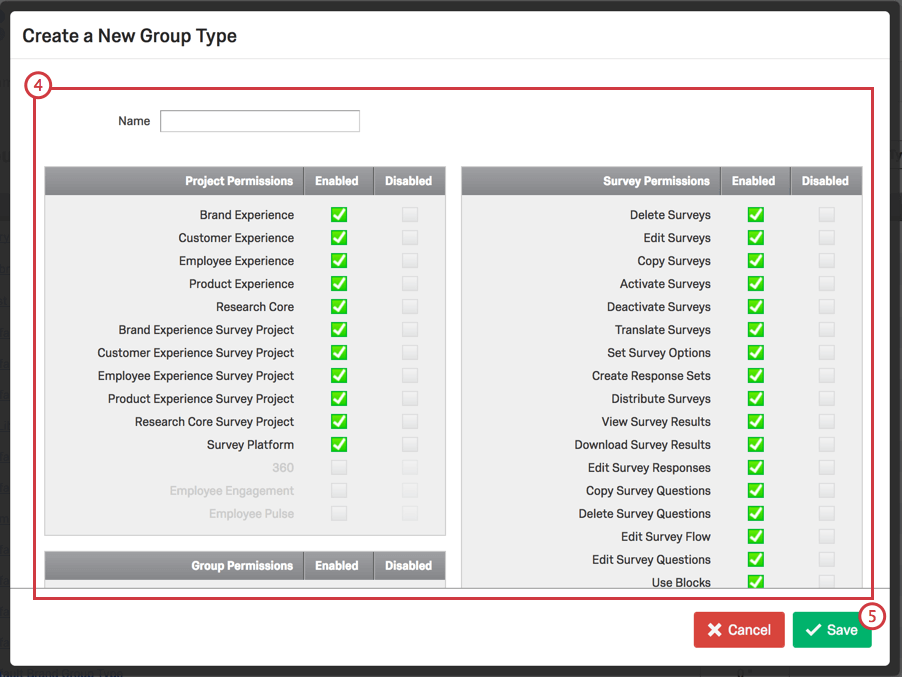902x677 pixels.
Task: Uncheck Enabled for View Survey Results
Action: tap(755, 421)
